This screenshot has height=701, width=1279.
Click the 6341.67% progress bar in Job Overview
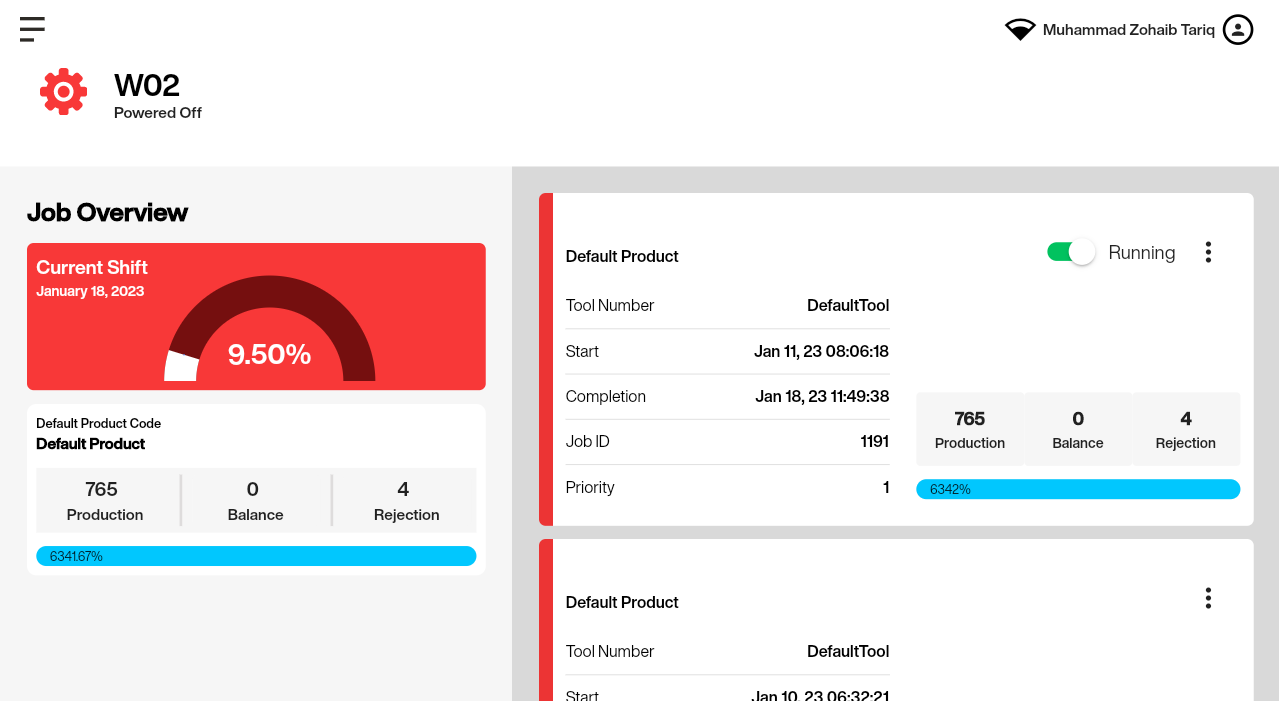[256, 556]
